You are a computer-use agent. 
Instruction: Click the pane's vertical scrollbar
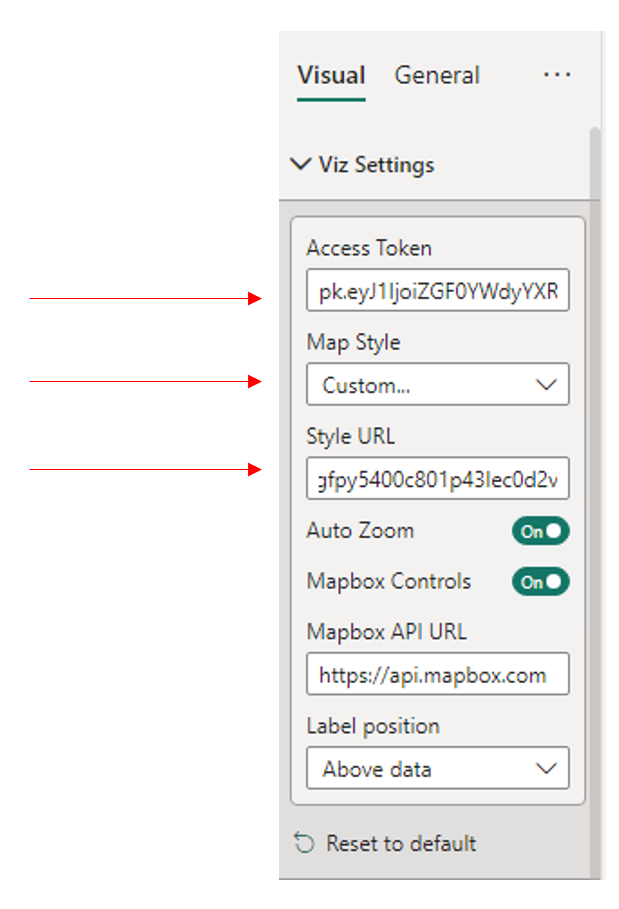pyautogui.click(x=595, y=499)
